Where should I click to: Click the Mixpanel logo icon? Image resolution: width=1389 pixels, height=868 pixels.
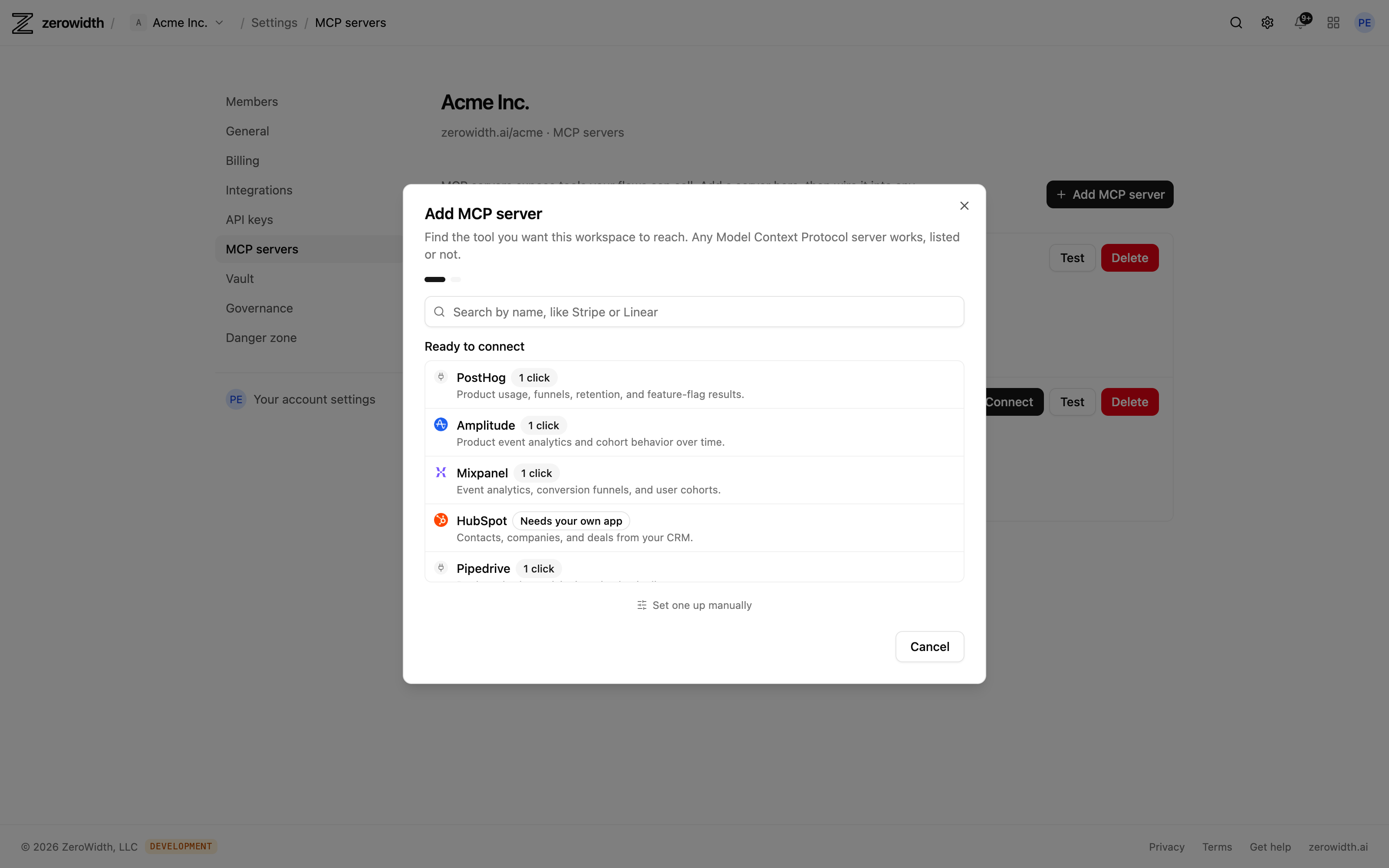[441, 473]
